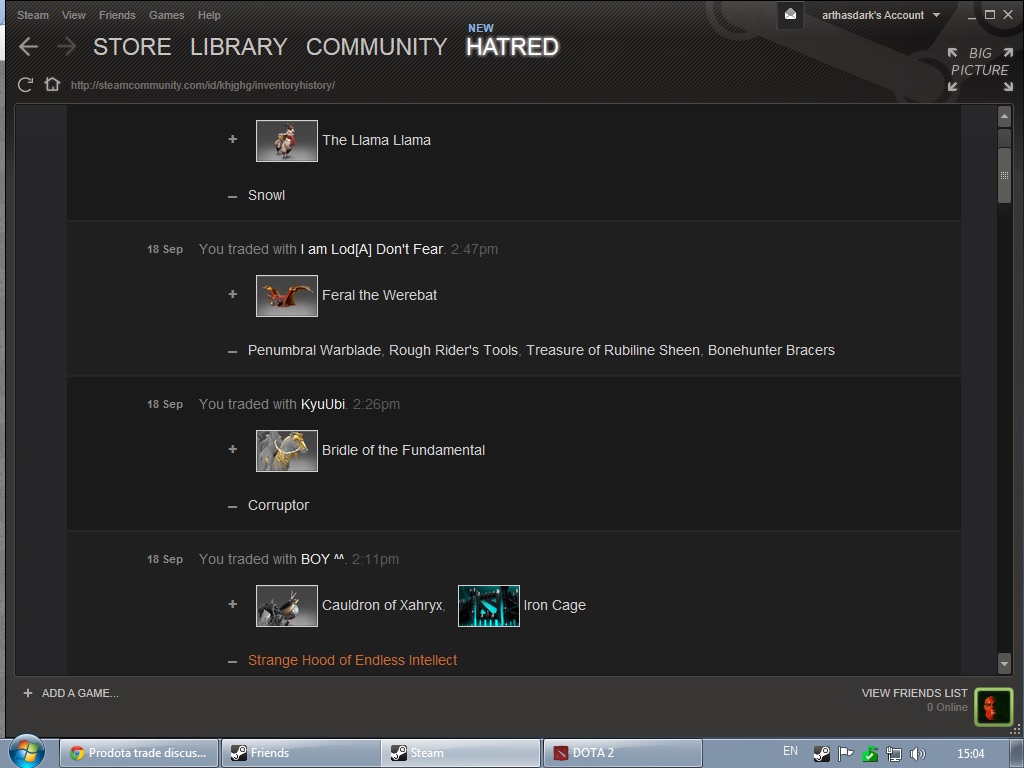Switch to Big Picture mode
This screenshot has height=768, width=1024.
click(980, 69)
